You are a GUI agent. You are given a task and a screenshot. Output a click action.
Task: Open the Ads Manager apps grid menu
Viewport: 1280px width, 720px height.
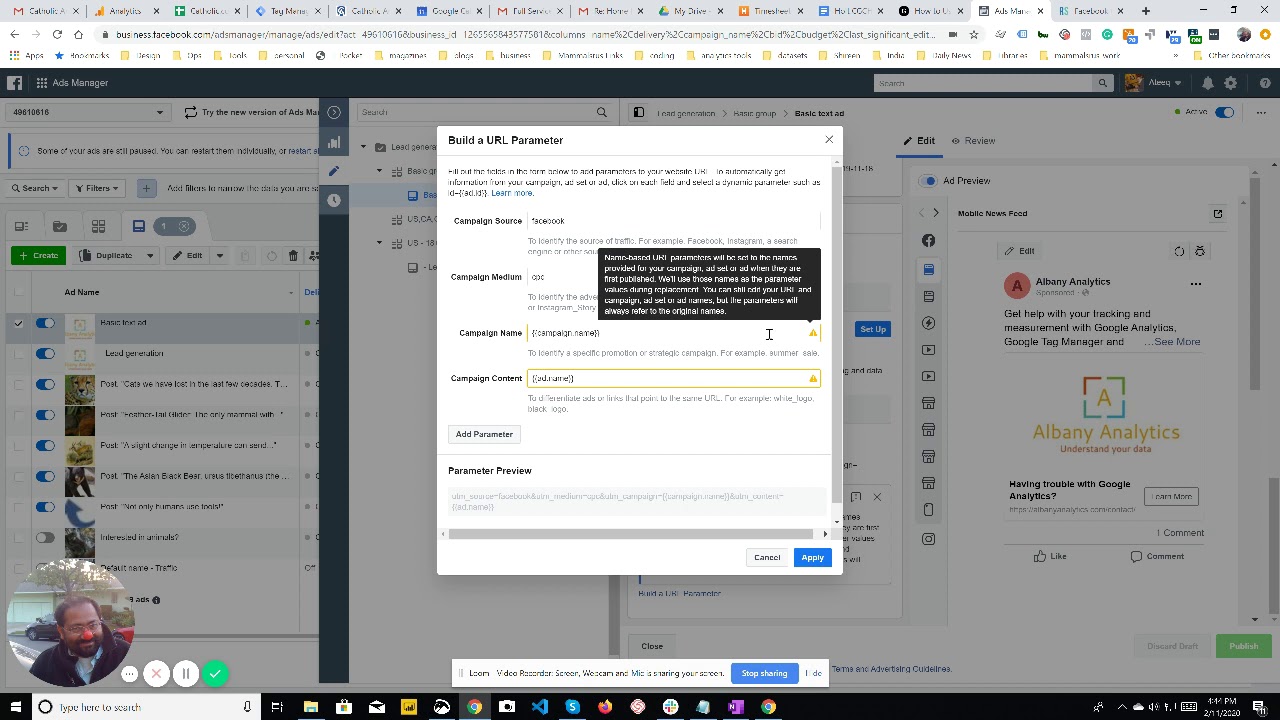(x=42, y=83)
